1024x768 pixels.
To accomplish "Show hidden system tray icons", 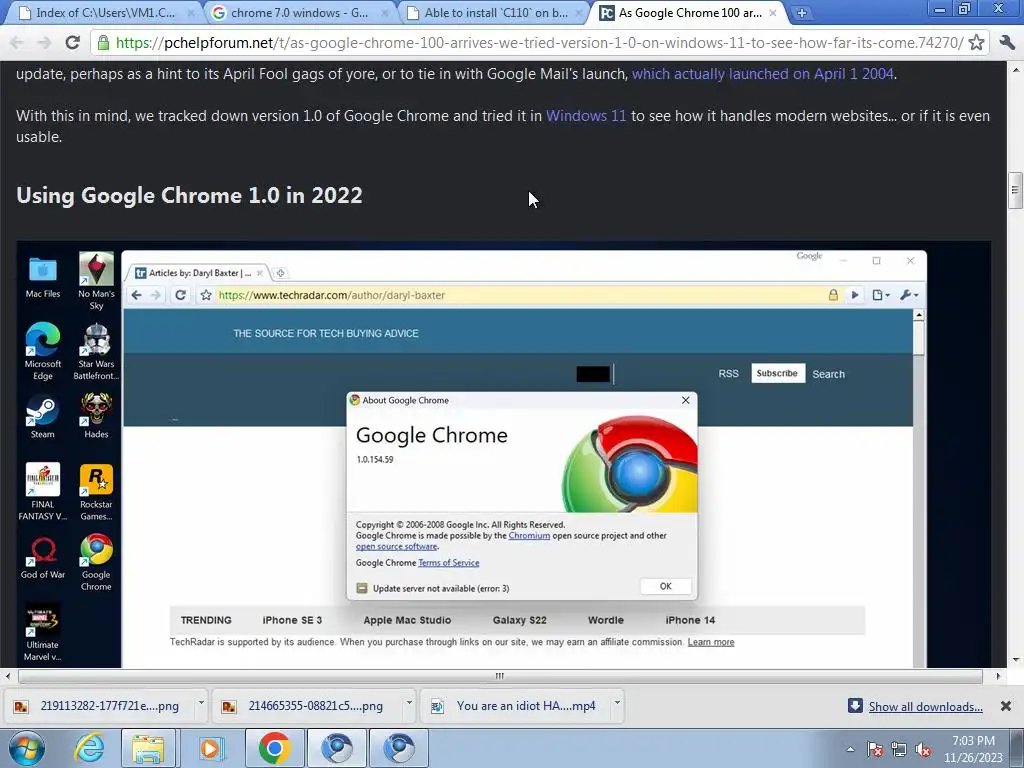I will (850, 749).
